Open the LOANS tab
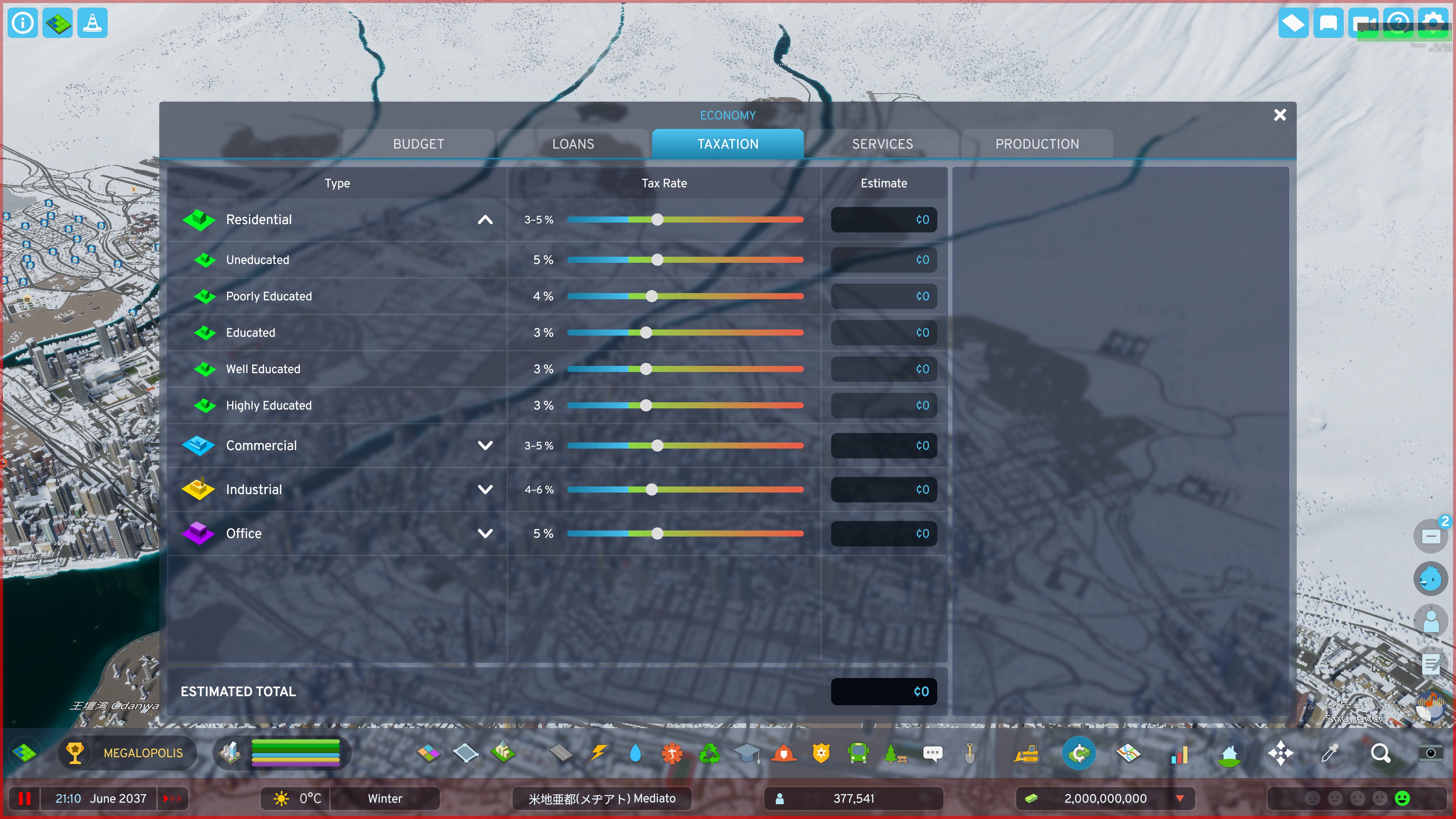Viewport: 1456px width, 819px height. [x=573, y=144]
